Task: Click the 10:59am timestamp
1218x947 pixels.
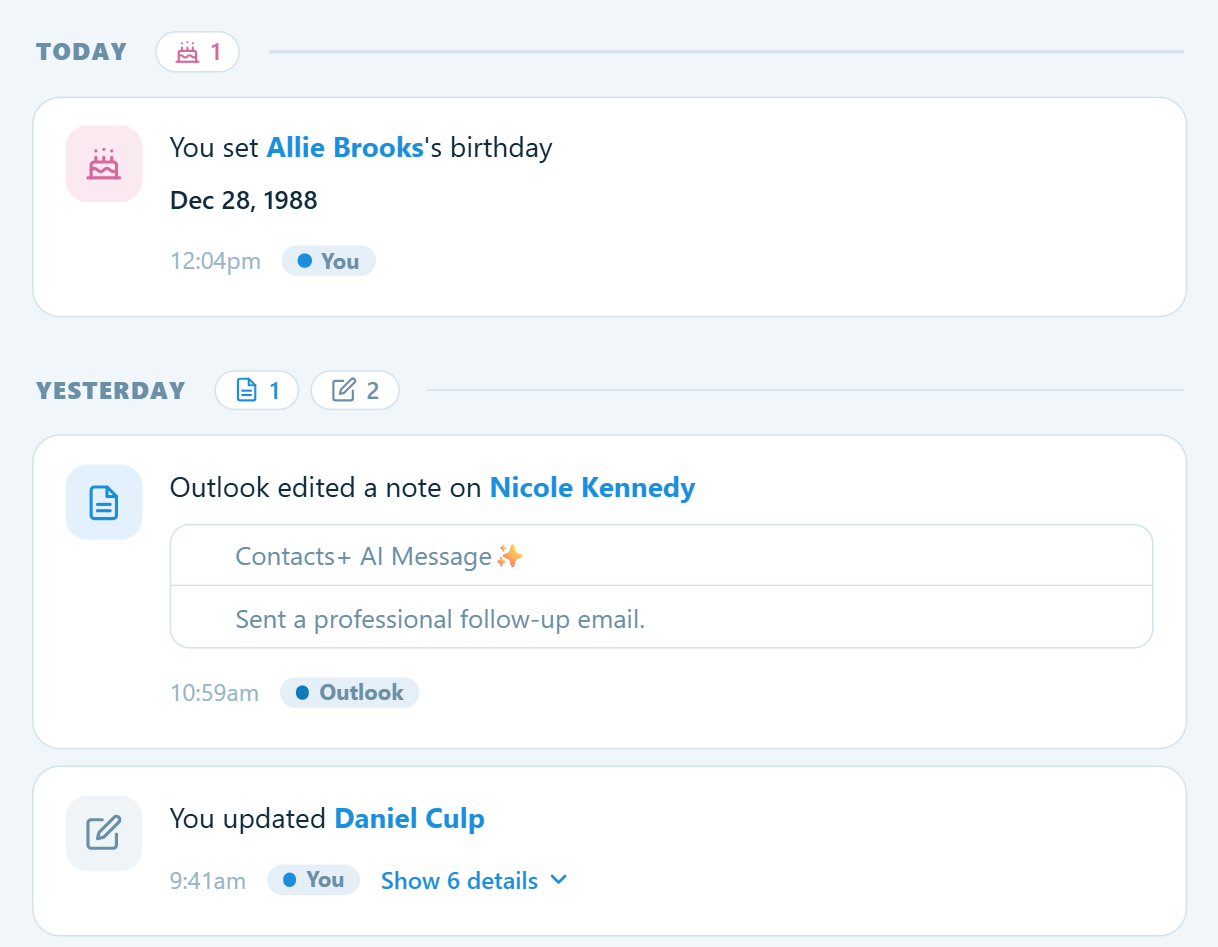Action: pos(214,693)
